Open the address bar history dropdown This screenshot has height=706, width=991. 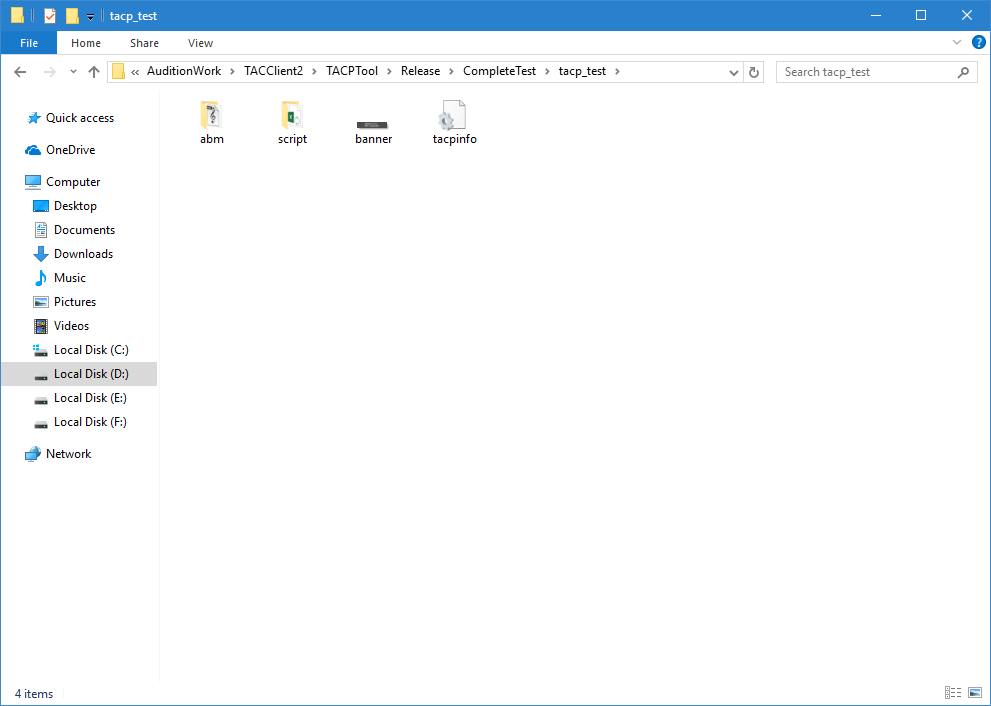tap(734, 72)
